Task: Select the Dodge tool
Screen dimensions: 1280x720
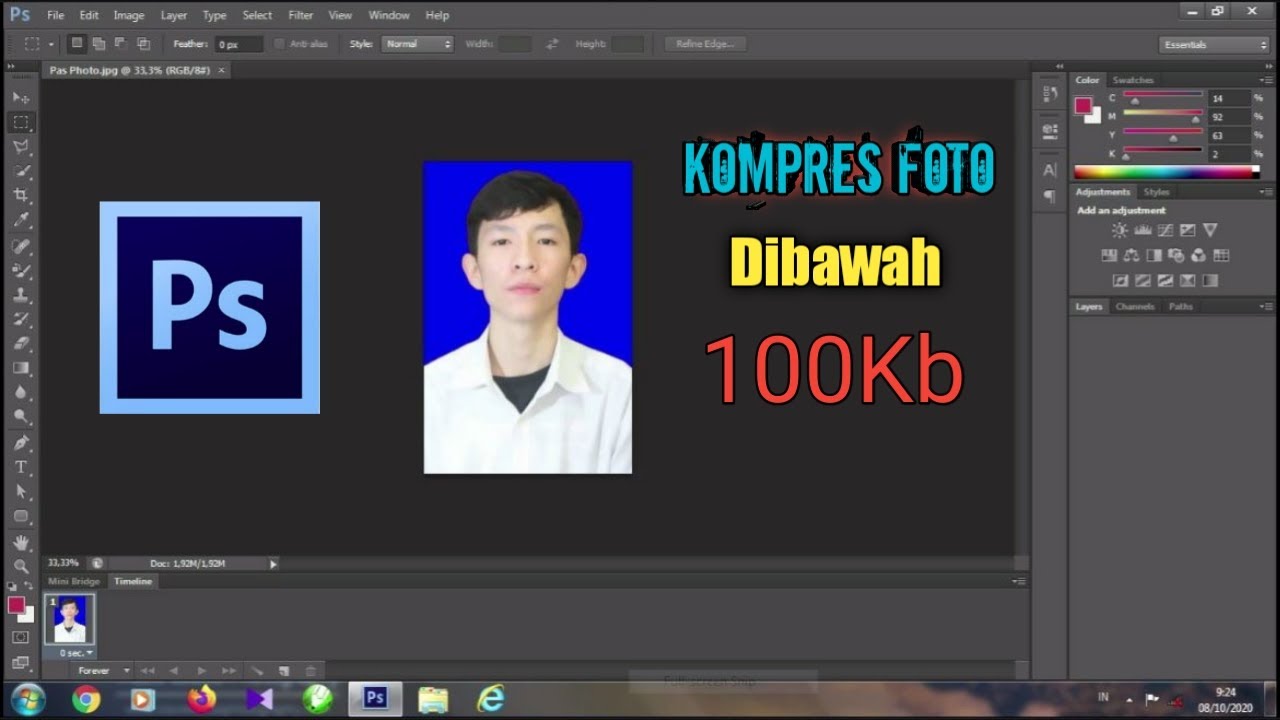Action: 21,416
